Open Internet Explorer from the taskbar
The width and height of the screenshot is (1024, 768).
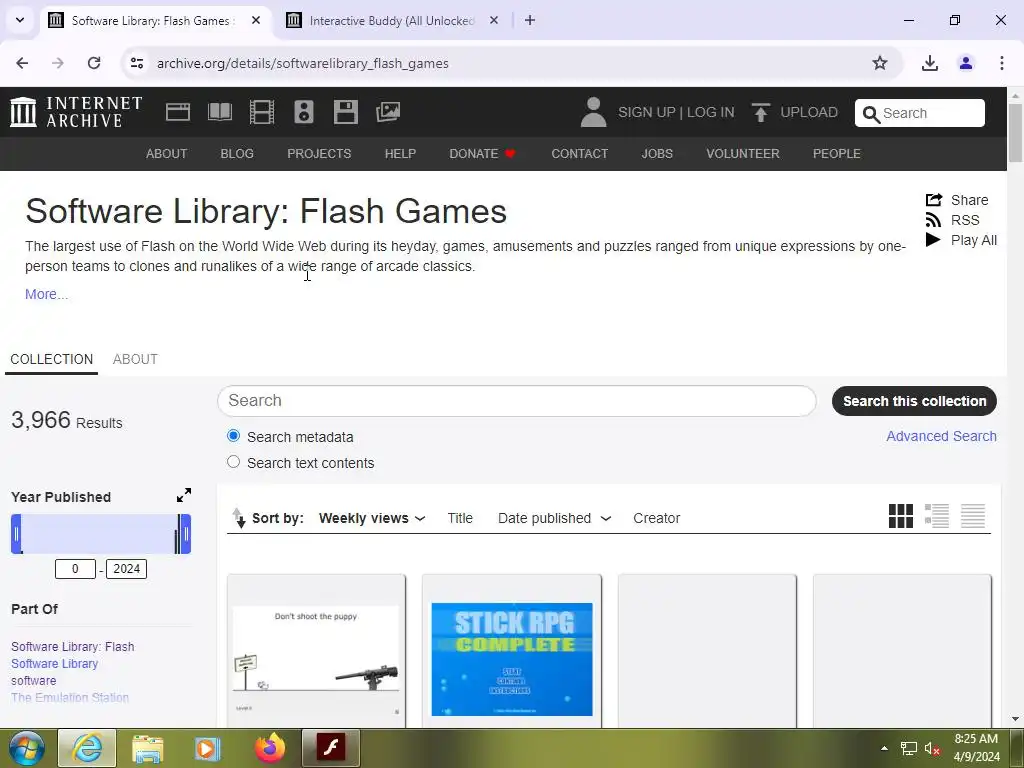(x=87, y=748)
